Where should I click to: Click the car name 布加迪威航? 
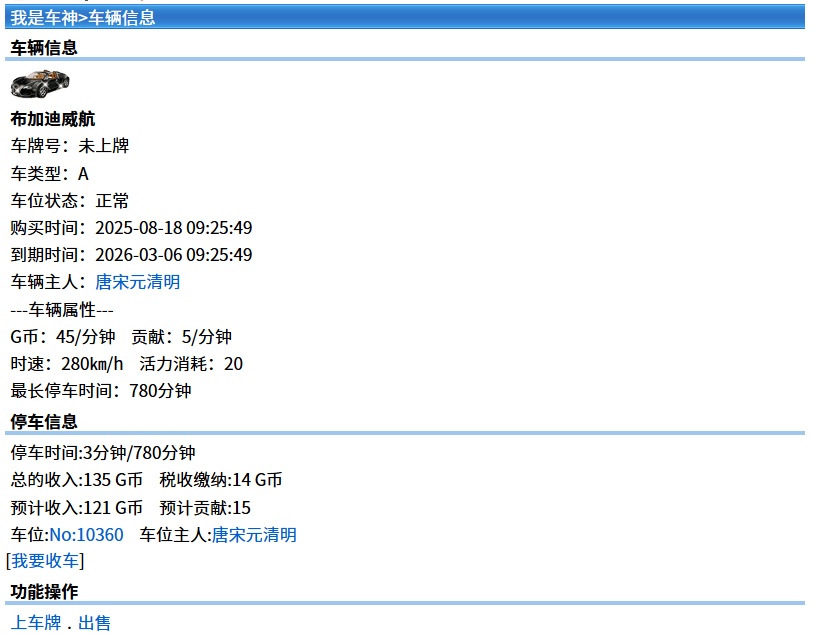[x=53, y=119]
